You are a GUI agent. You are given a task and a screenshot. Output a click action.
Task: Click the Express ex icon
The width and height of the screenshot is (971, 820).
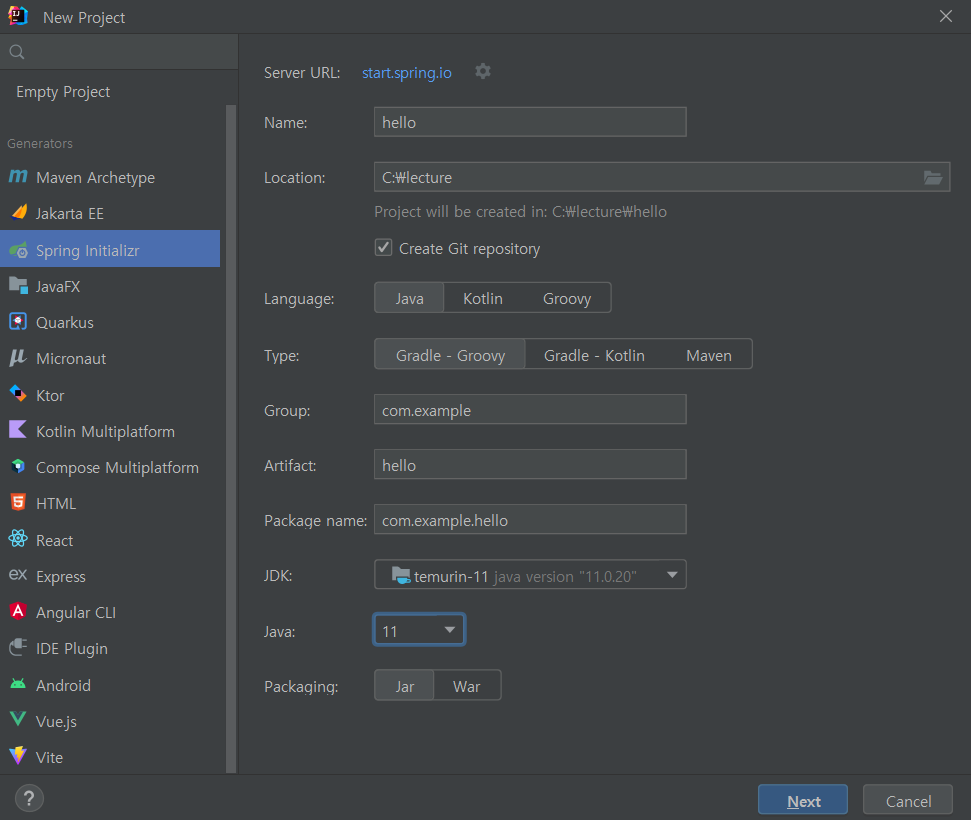(18, 574)
